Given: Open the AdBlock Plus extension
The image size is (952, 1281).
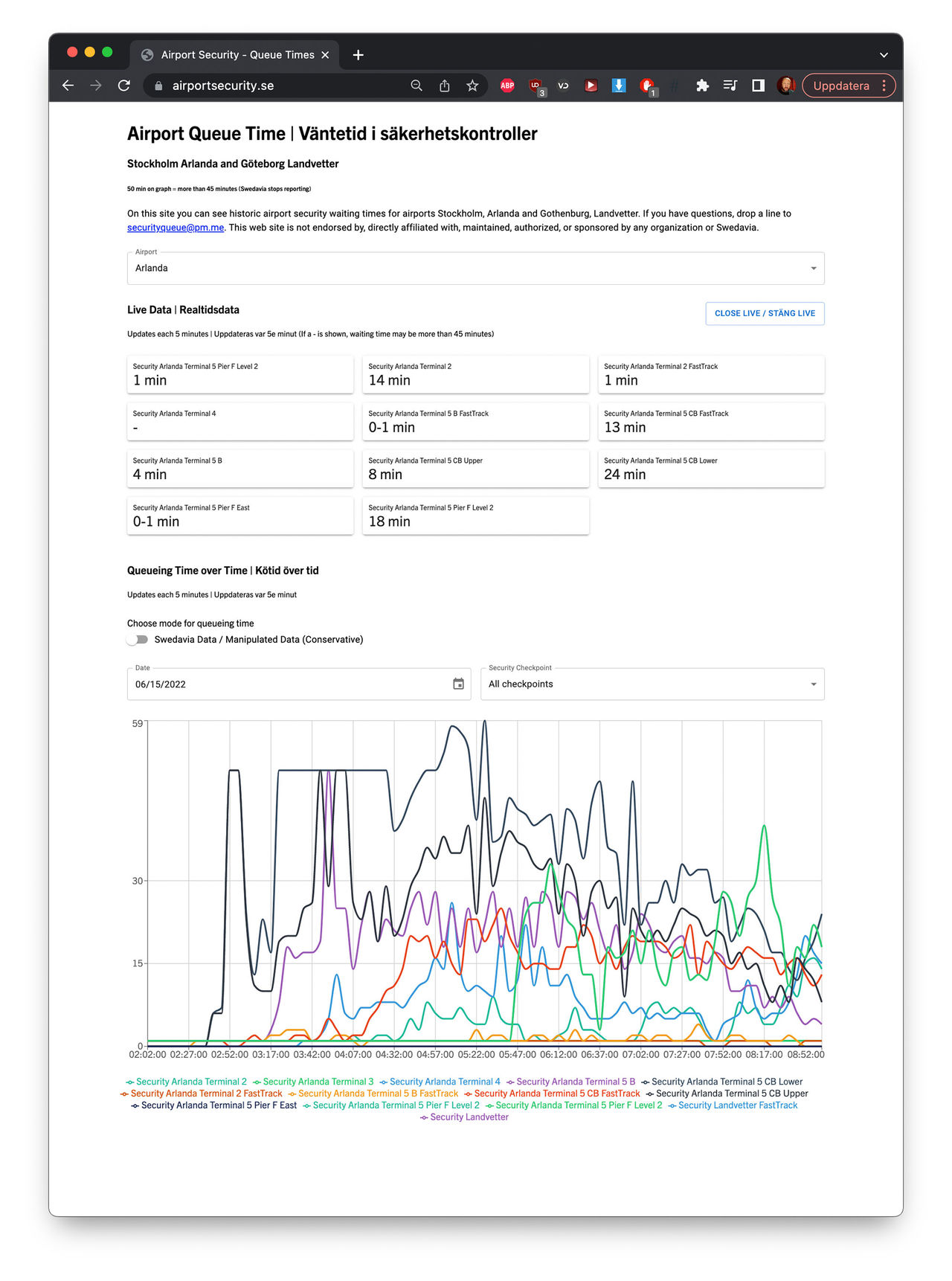Looking at the screenshot, I should (507, 86).
